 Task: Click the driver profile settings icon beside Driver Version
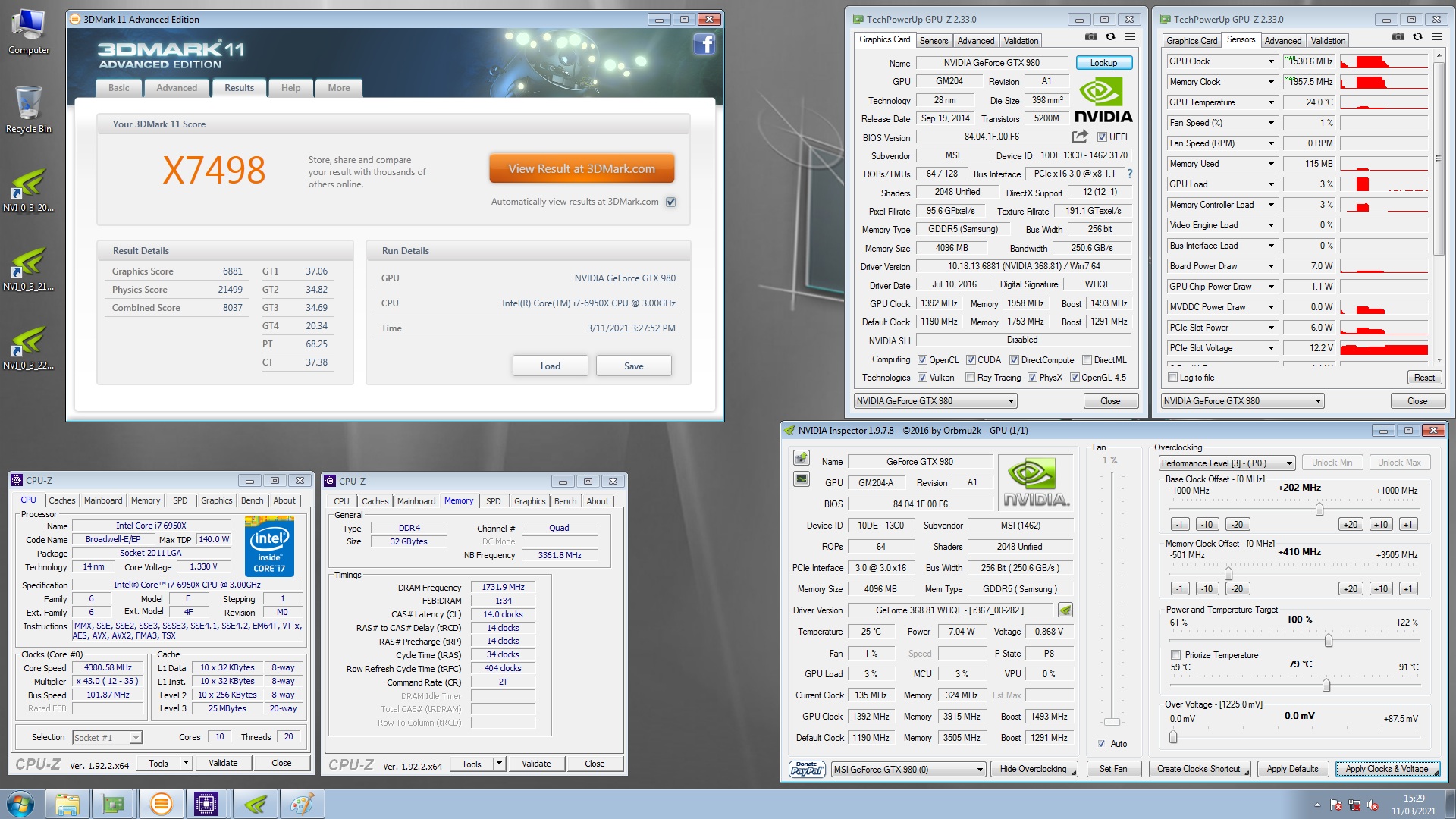click(x=1065, y=610)
